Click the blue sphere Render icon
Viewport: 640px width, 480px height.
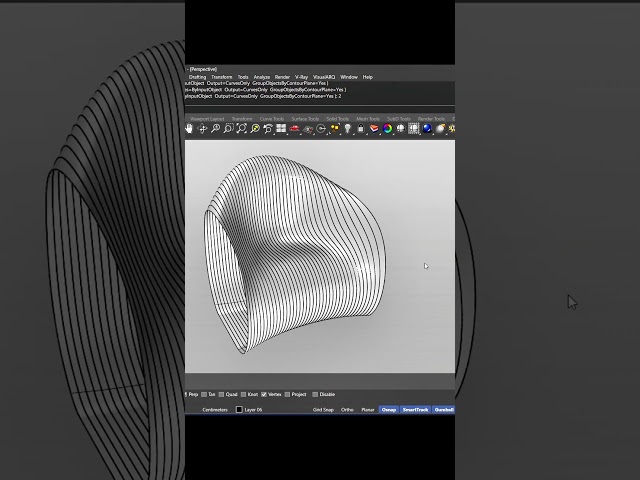pyautogui.click(x=427, y=129)
